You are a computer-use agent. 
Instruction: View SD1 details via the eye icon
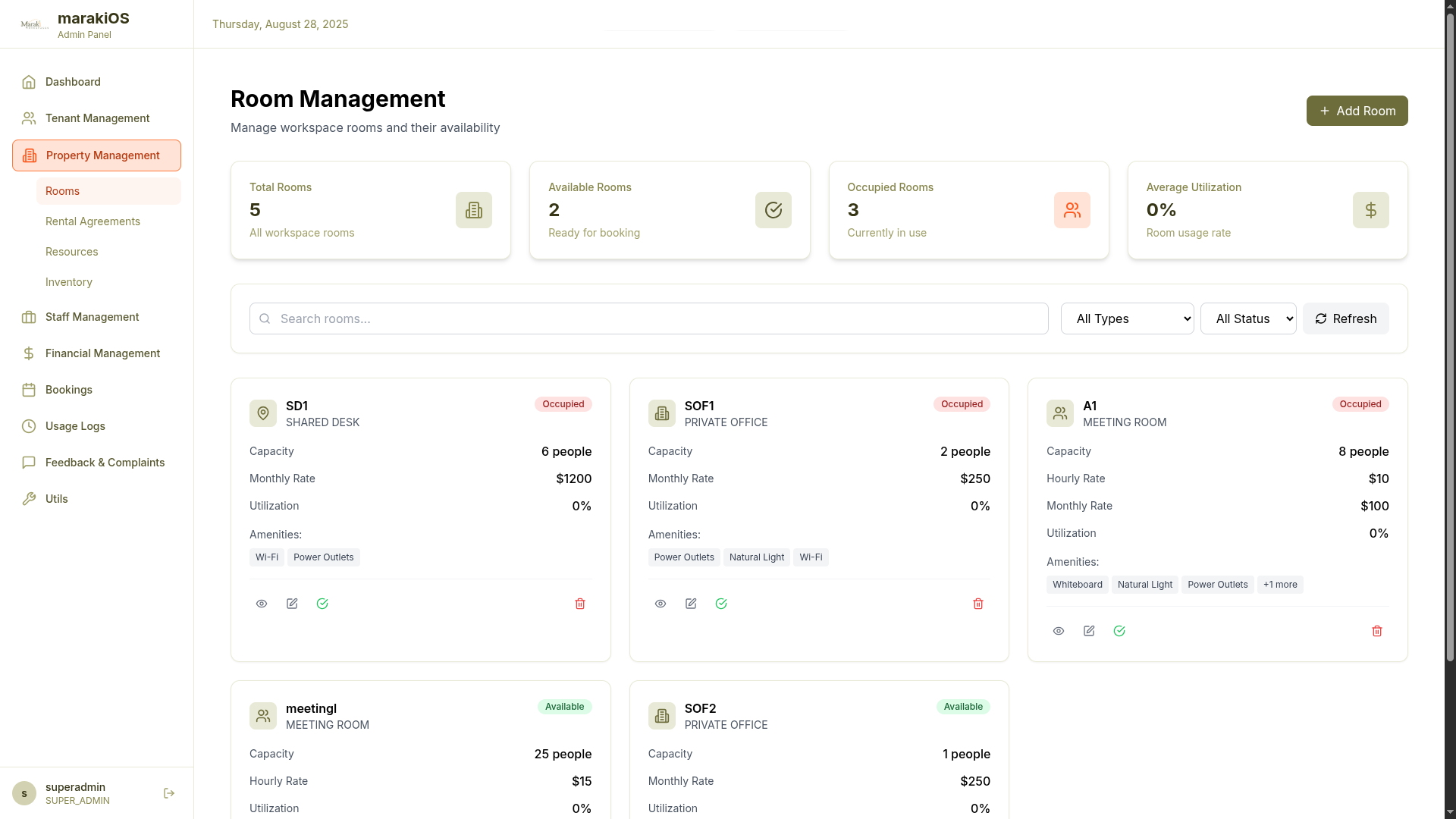click(x=262, y=604)
